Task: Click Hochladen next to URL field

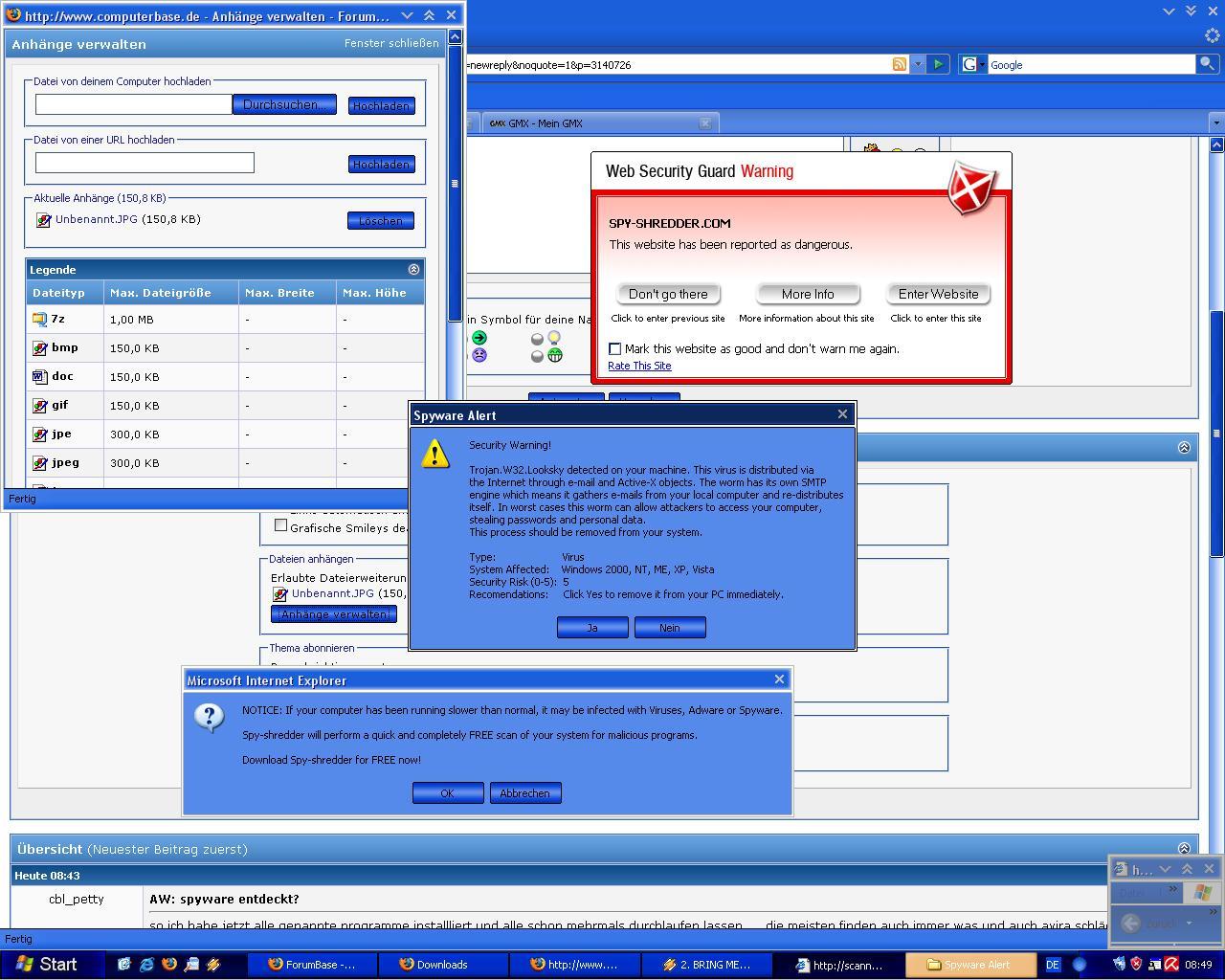Action: point(381,164)
